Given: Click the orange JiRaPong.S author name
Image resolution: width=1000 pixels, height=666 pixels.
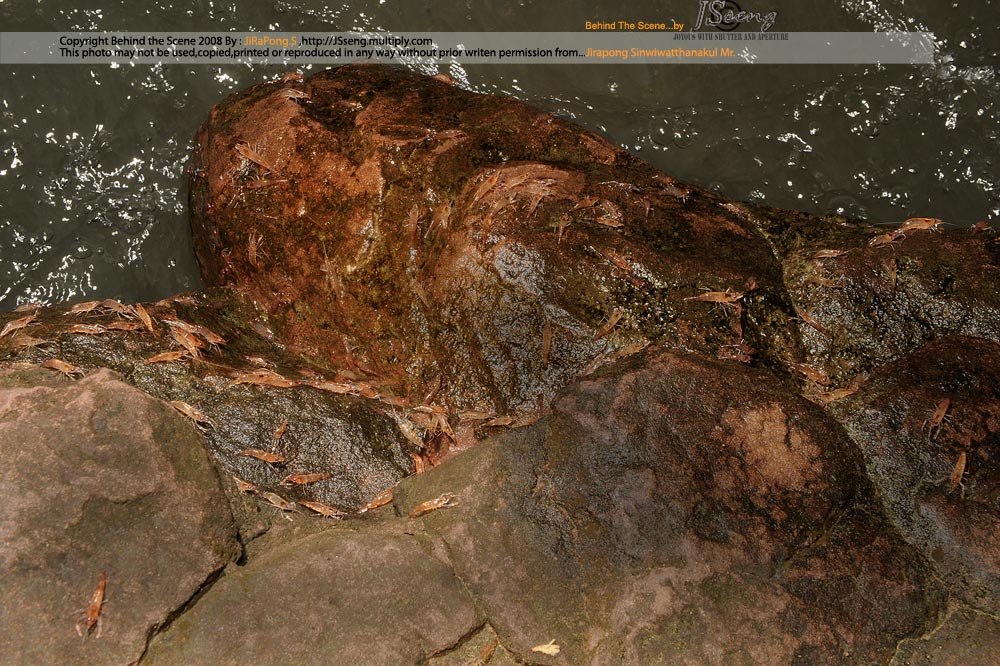Looking at the screenshot, I should [269, 41].
